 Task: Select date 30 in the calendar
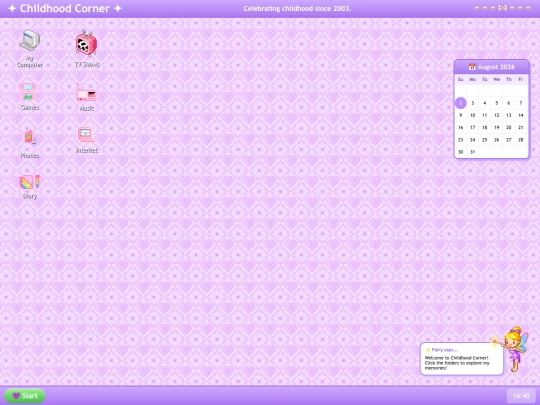tap(460, 152)
